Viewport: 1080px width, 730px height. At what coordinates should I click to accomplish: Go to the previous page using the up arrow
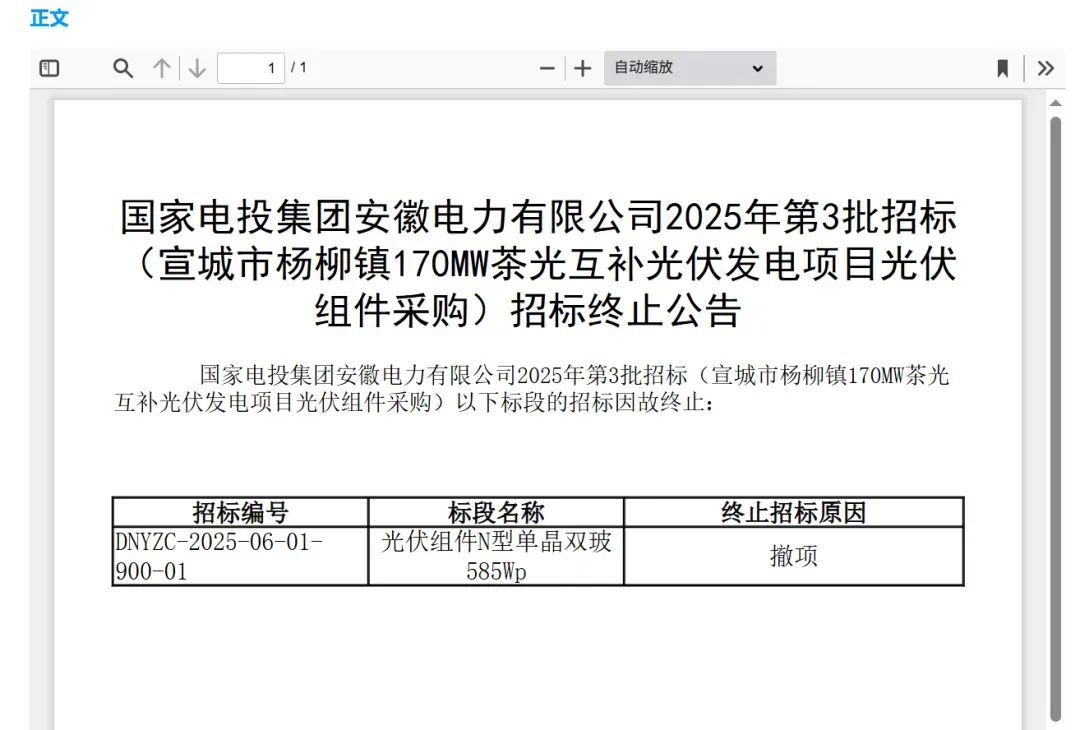[160, 68]
